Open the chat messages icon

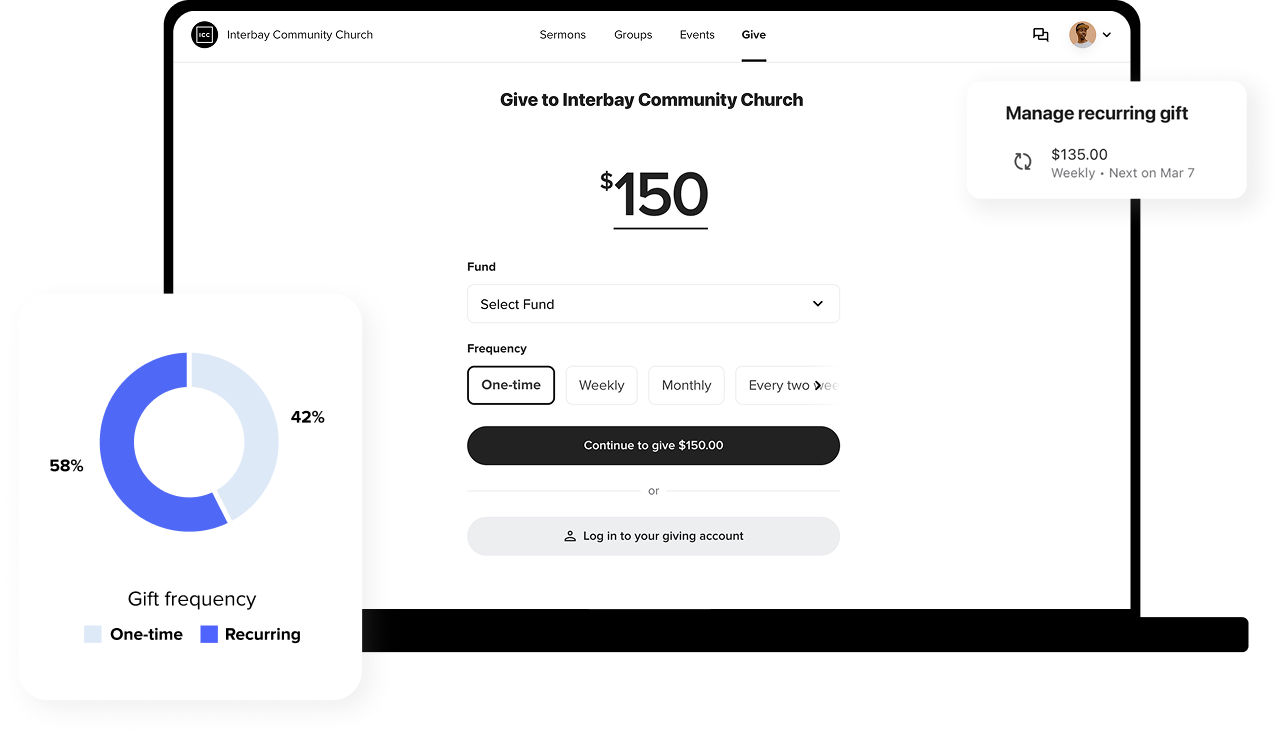pos(1041,35)
